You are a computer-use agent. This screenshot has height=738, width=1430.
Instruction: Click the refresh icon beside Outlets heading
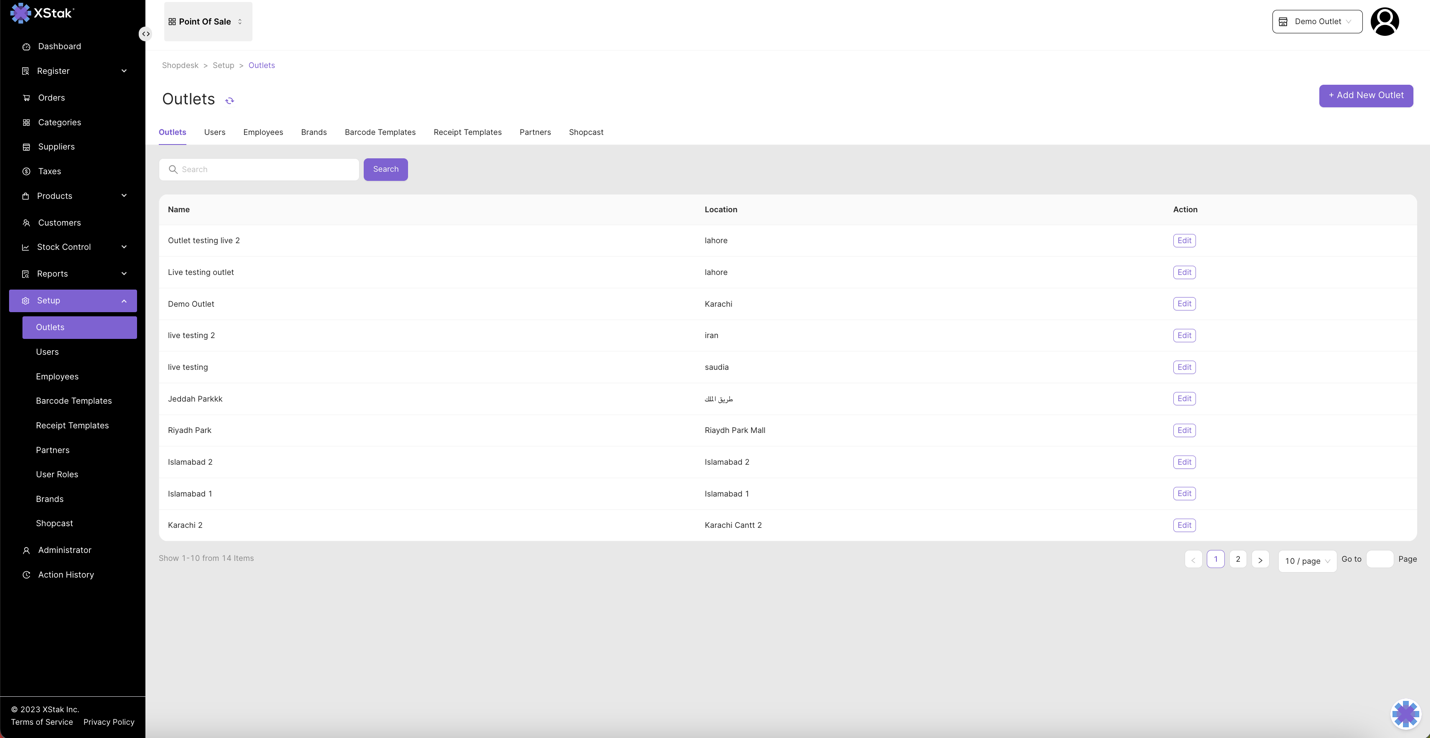pyautogui.click(x=230, y=101)
